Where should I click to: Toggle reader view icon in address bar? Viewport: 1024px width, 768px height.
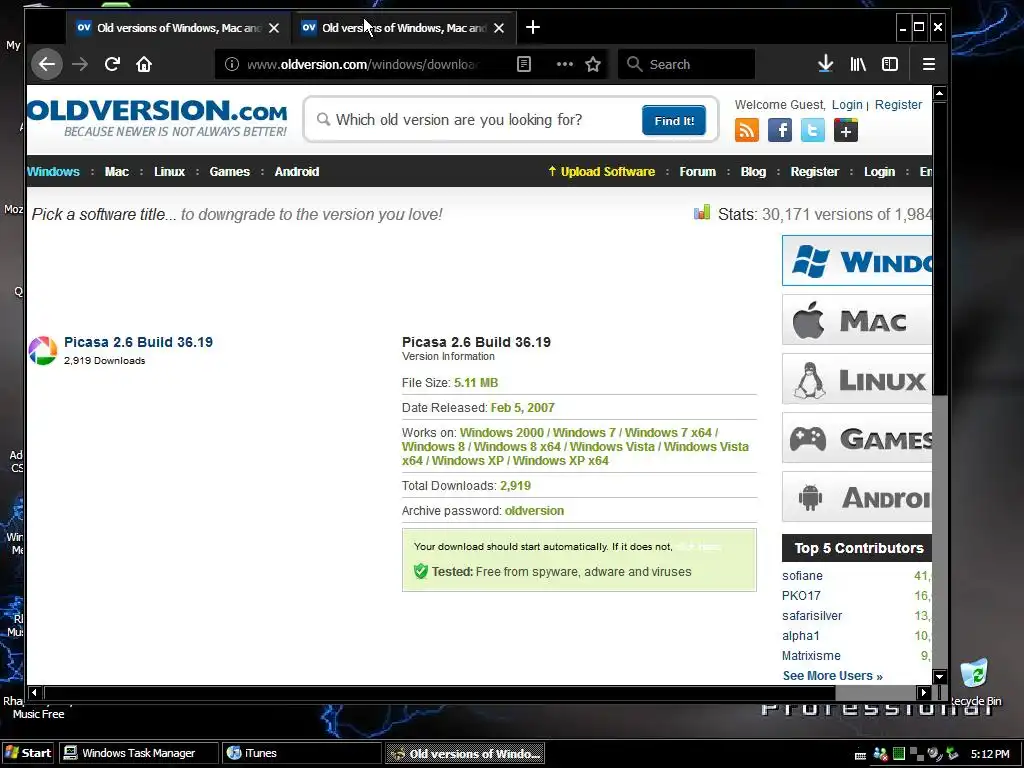(x=524, y=64)
